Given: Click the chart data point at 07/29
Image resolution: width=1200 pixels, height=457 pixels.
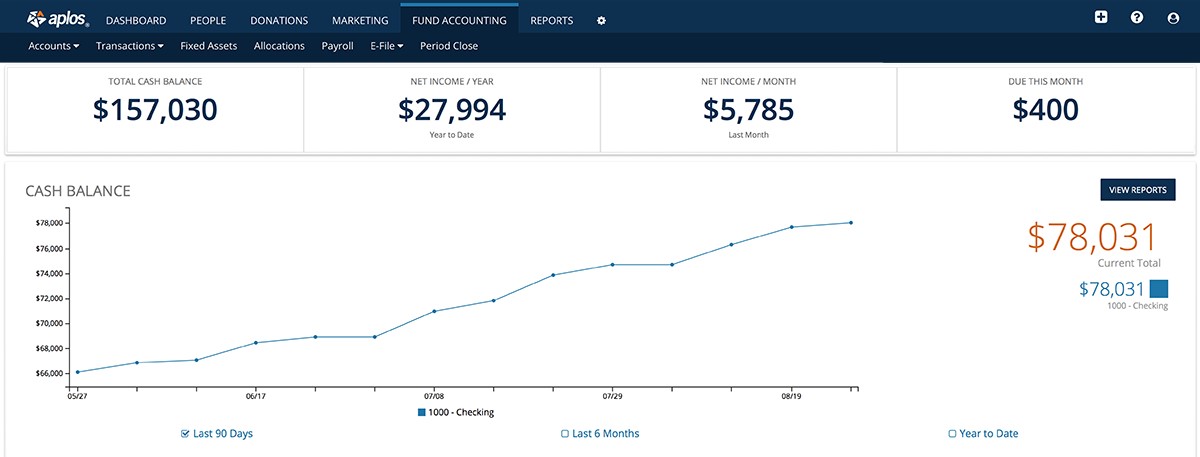Looking at the screenshot, I should click(612, 265).
